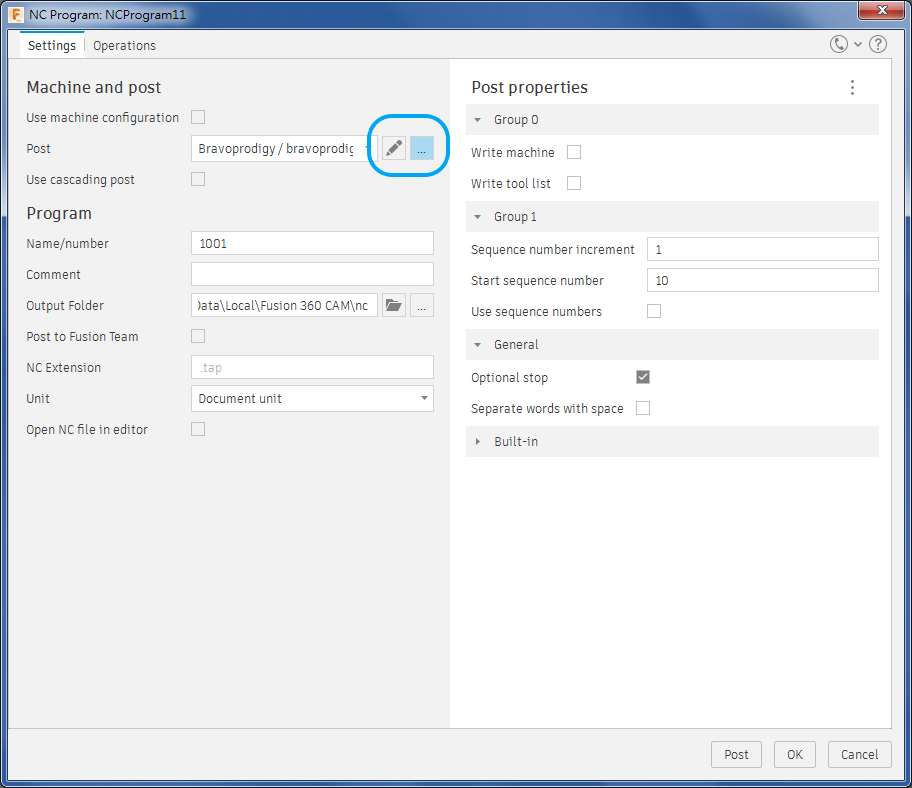Select the Settings tab

[51, 46]
